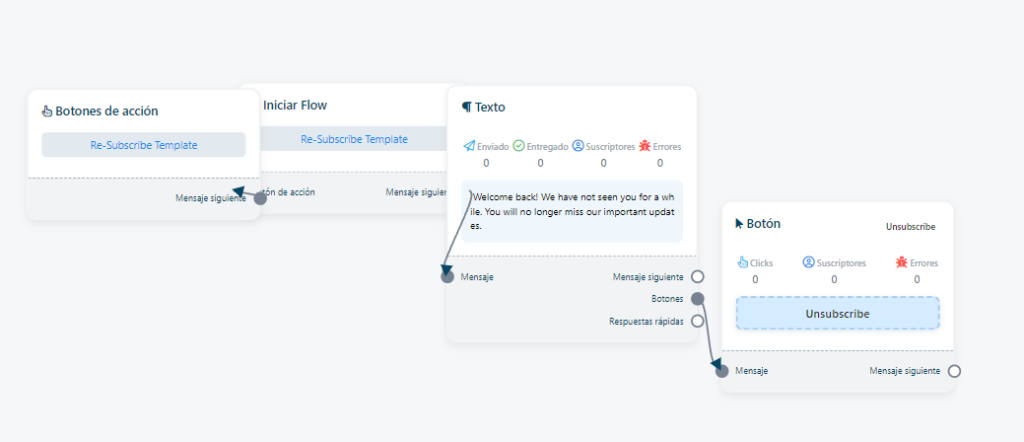Select the Respuestas rápidas output port
The width and height of the screenshot is (1024, 442).
click(x=697, y=321)
